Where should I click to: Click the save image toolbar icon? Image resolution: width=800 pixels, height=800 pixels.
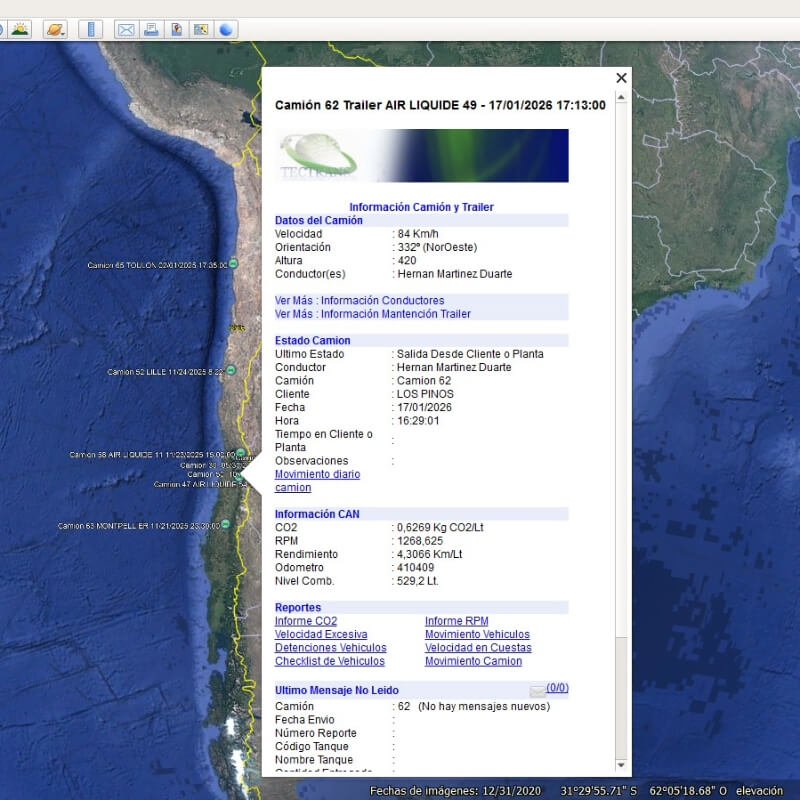176,29
